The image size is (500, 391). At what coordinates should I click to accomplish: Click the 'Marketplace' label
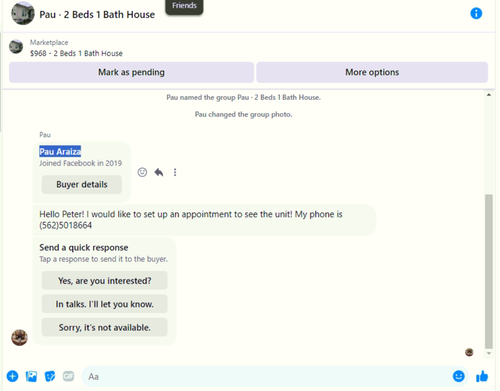pyautogui.click(x=49, y=42)
